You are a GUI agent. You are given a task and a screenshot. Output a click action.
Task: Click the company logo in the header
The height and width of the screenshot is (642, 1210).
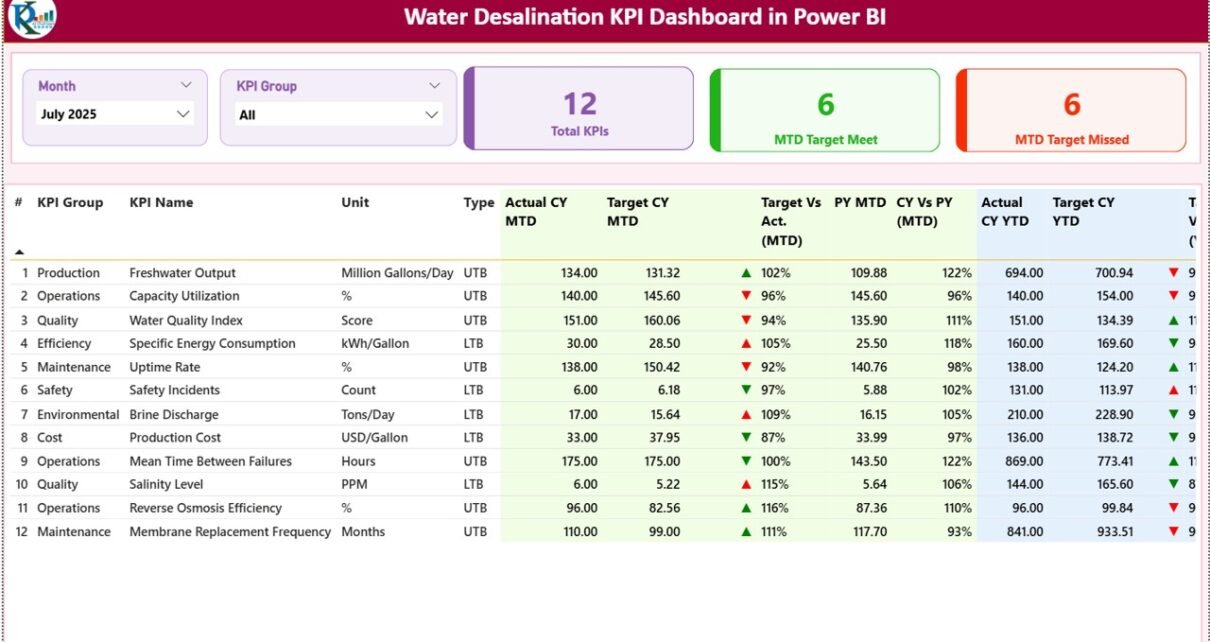(32, 18)
